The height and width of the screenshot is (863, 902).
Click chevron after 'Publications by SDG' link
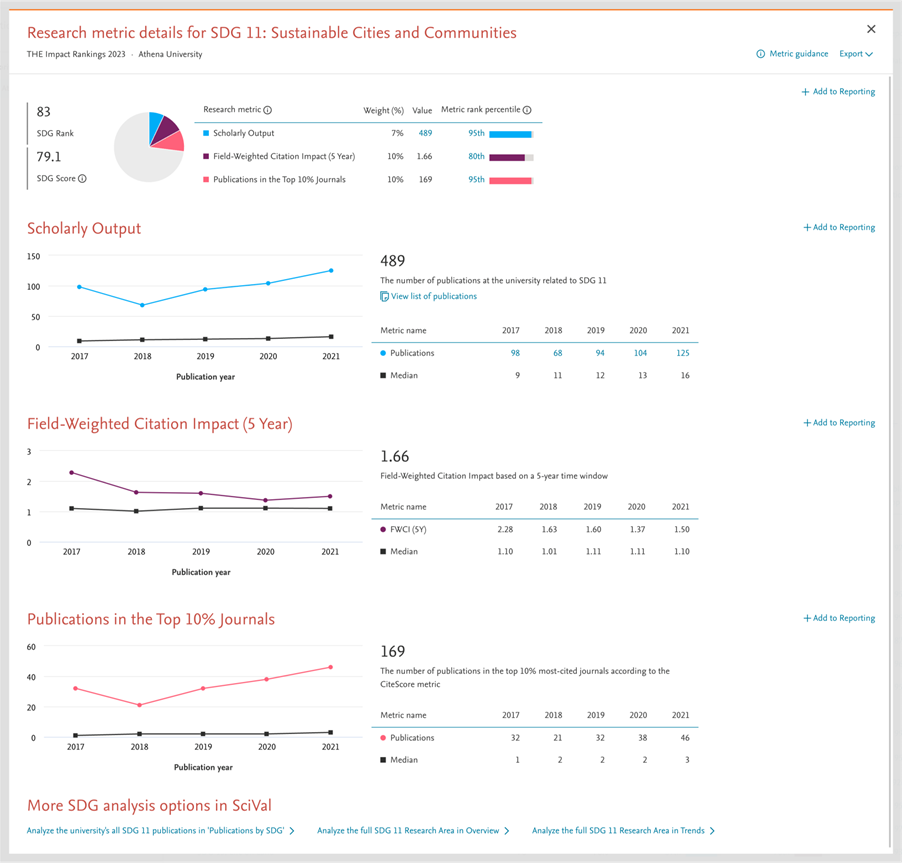pos(292,831)
